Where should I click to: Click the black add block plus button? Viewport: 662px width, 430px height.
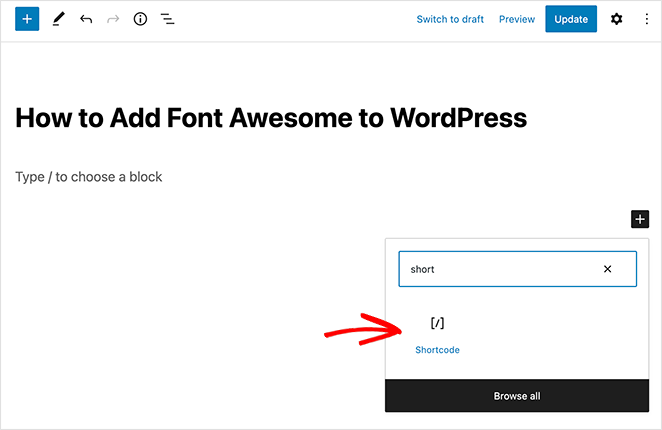[x=640, y=219]
